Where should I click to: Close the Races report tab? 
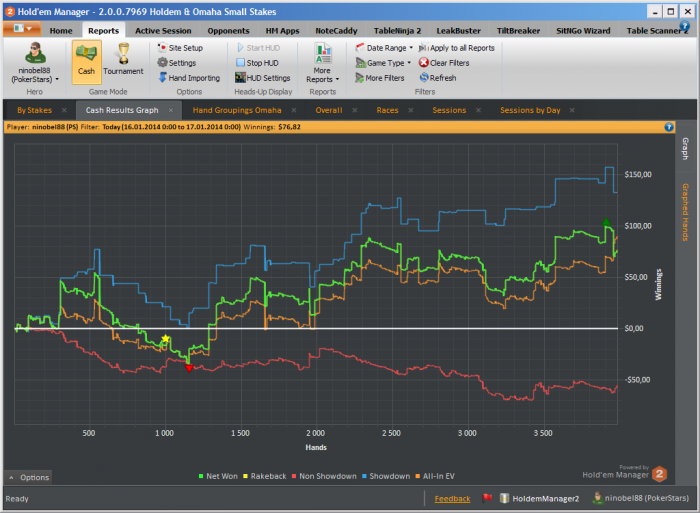point(411,110)
